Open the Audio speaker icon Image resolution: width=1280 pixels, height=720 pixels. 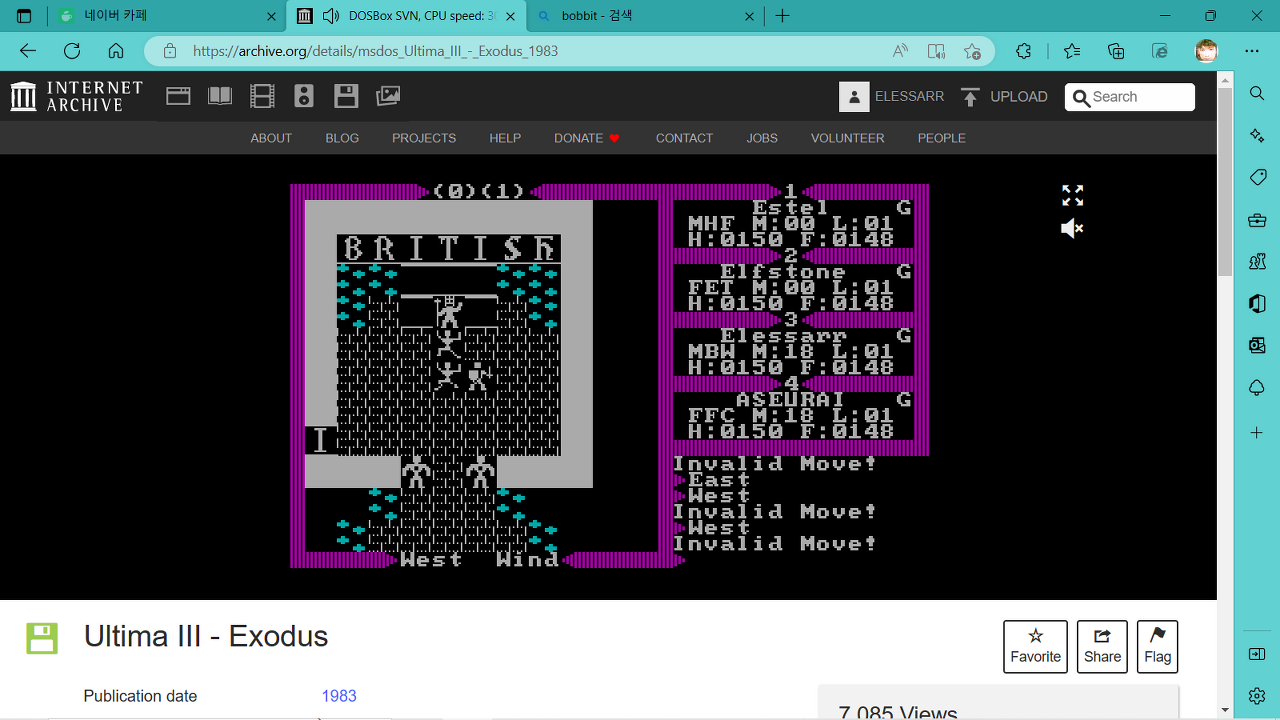pos(304,96)
